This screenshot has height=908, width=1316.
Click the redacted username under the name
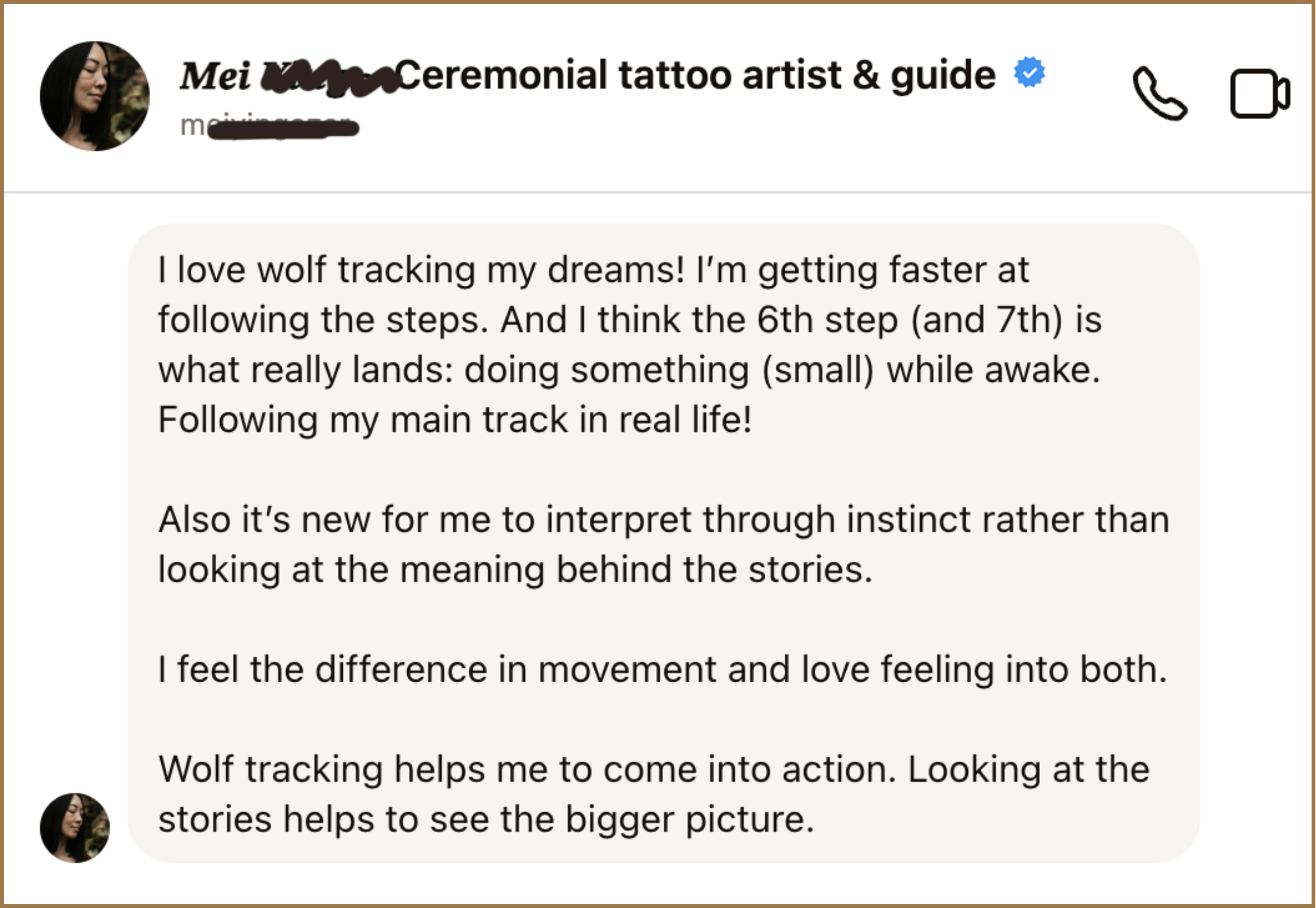[271, 126]
